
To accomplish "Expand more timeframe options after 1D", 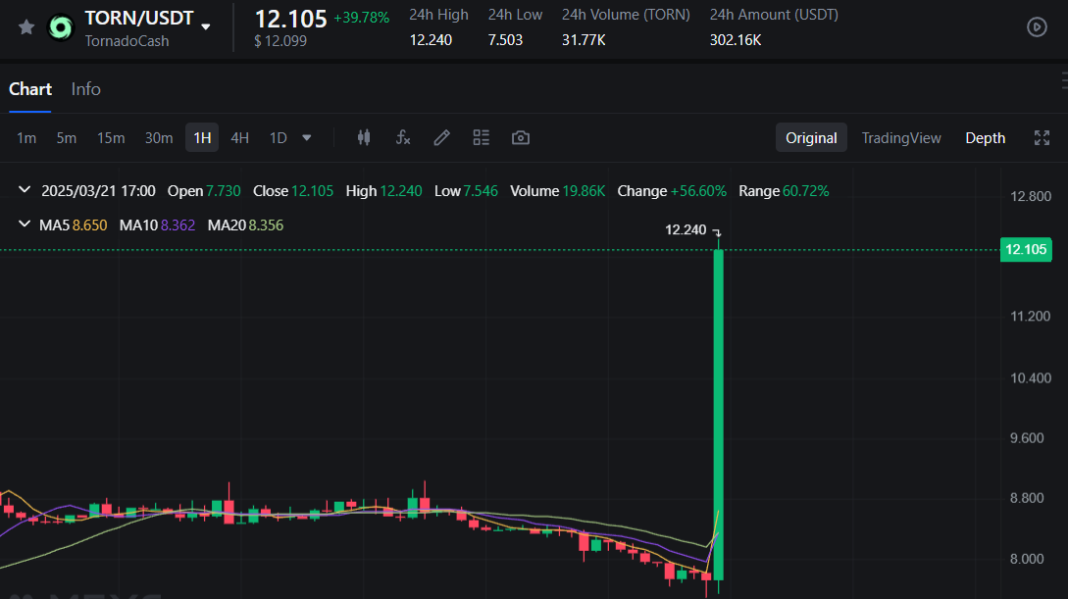I will click(307, 138).
